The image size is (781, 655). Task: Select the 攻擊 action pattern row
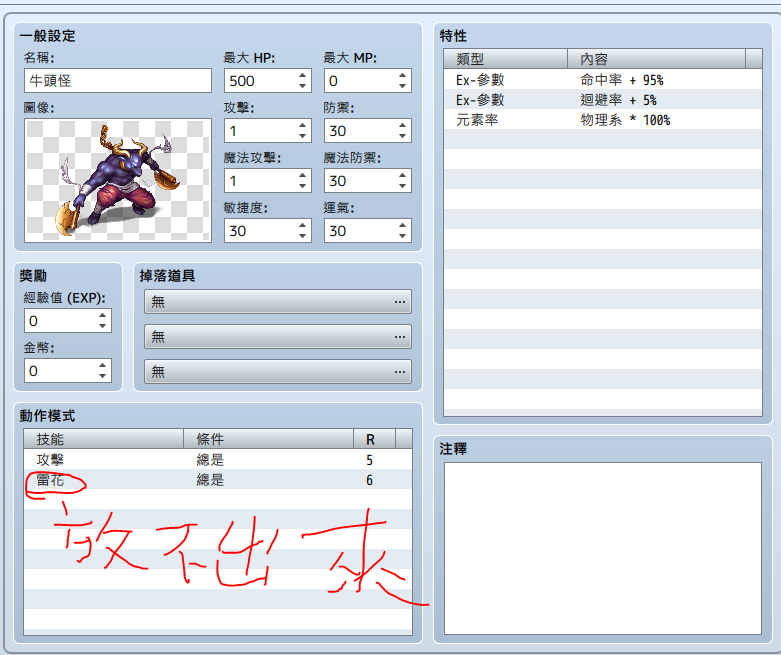click(x=218, y=459)
